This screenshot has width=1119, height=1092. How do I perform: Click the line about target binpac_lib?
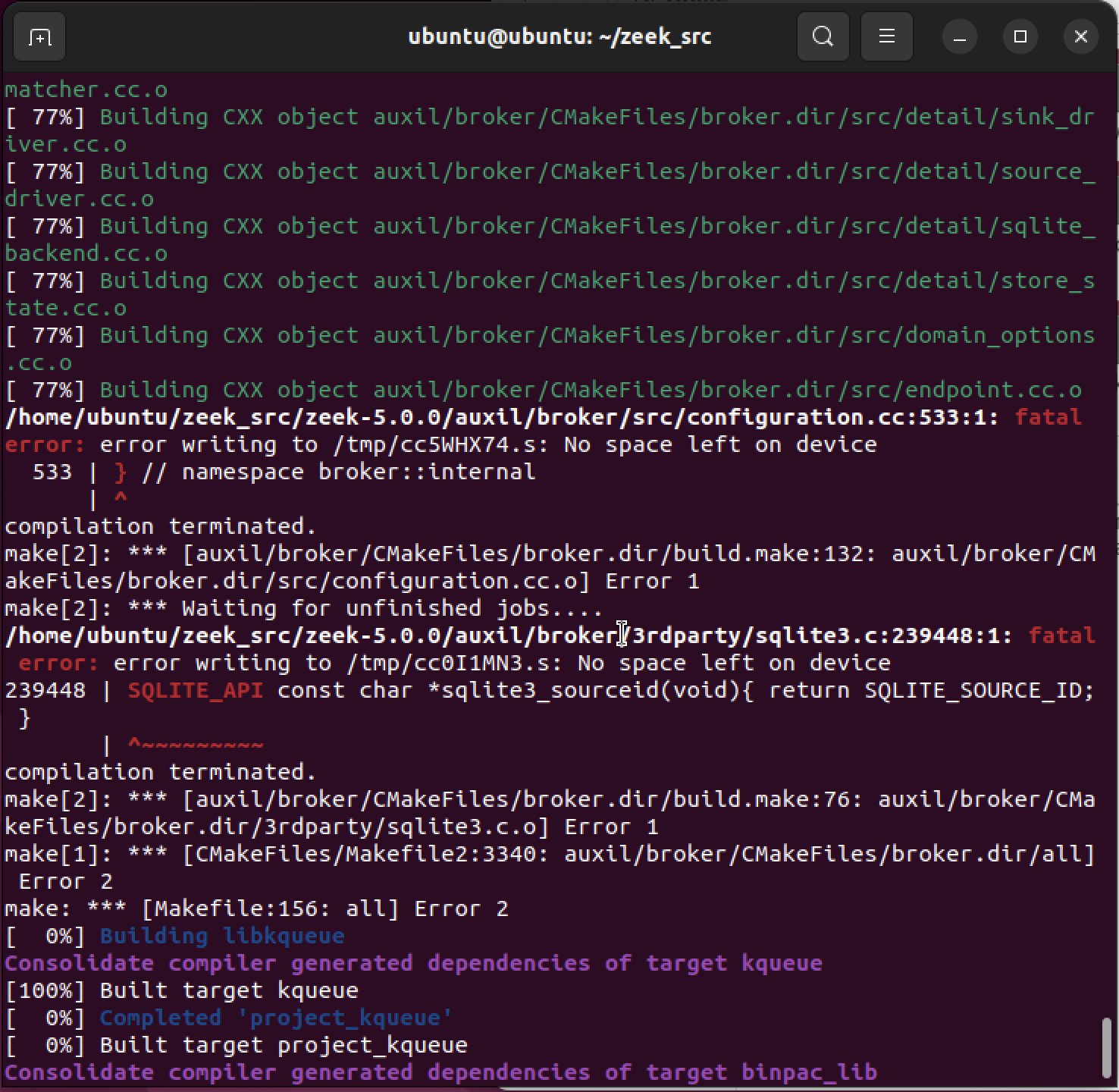coord(440,1072)
